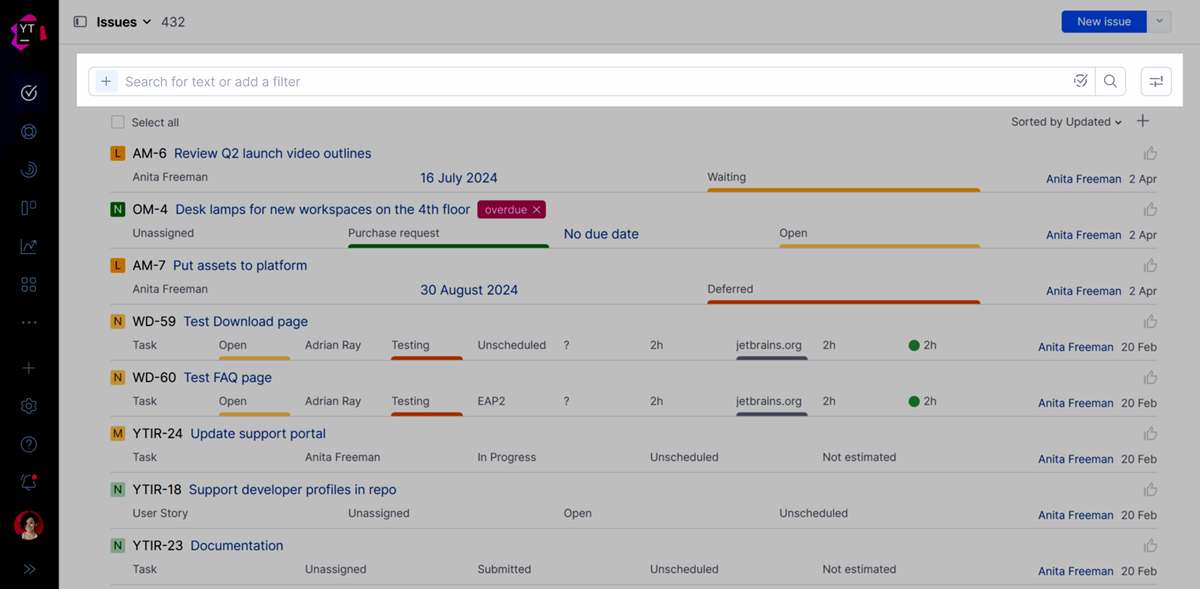Image resolution: width=1200 pixels, height=589 pixels.
Task: Open Settings via the gear icon
Action: click(x=28, y=406)
